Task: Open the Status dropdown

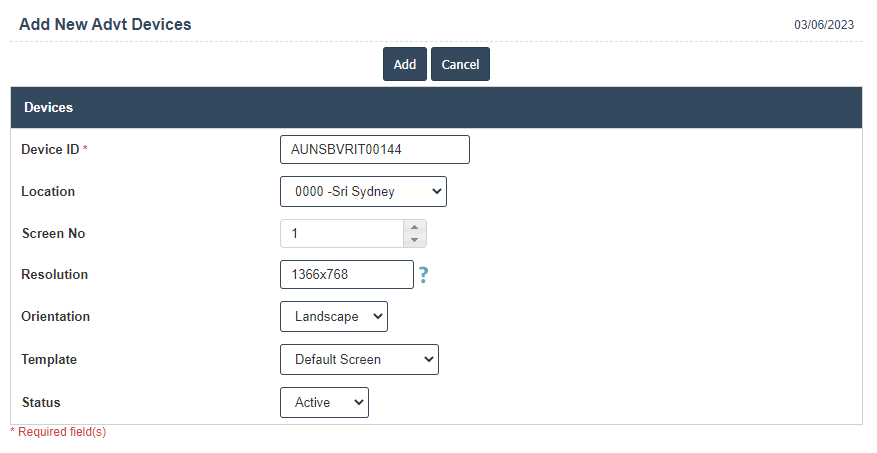Action: (324, 402)
